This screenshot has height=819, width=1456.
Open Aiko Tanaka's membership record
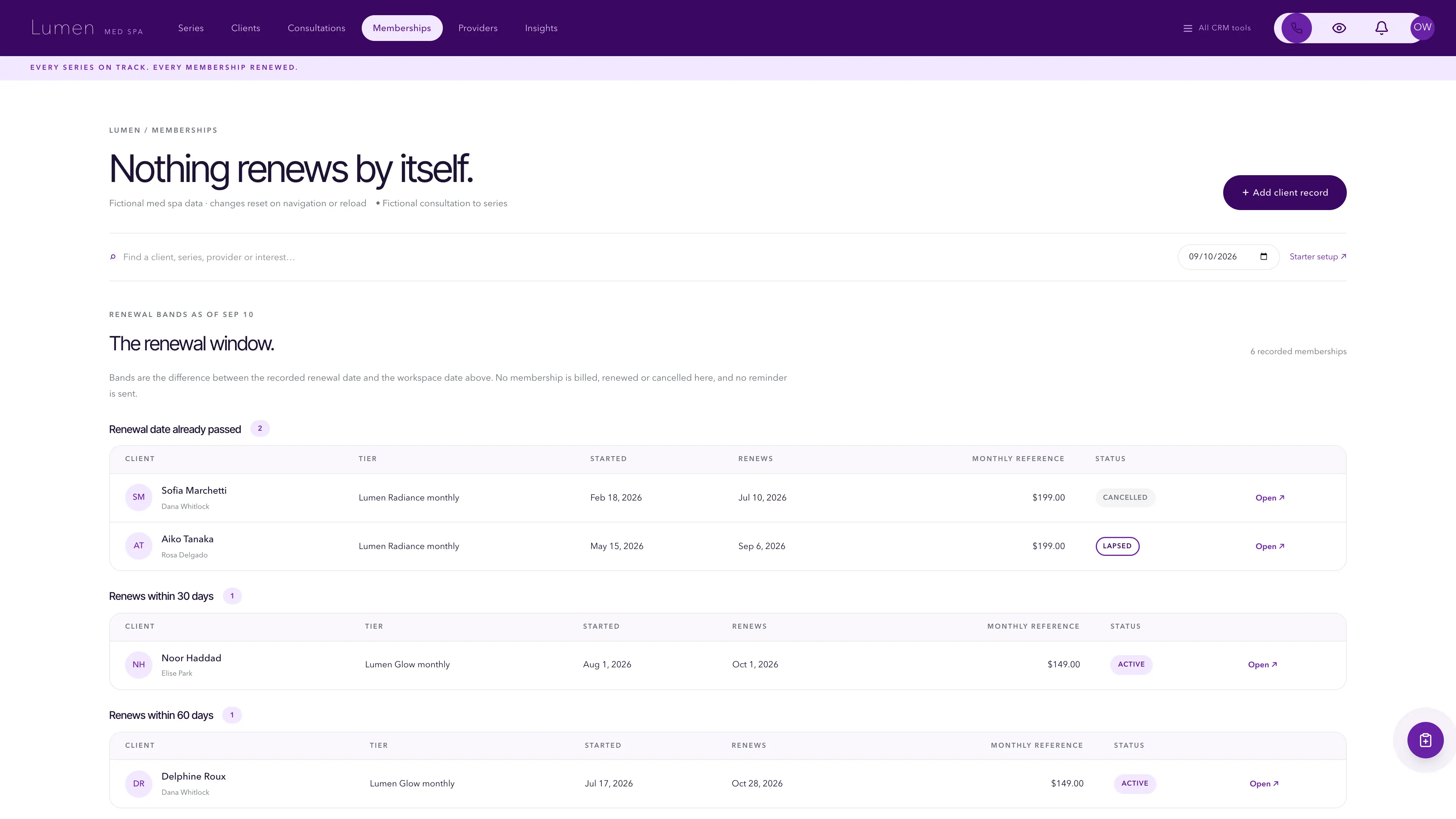click(x=1269, y=546)
